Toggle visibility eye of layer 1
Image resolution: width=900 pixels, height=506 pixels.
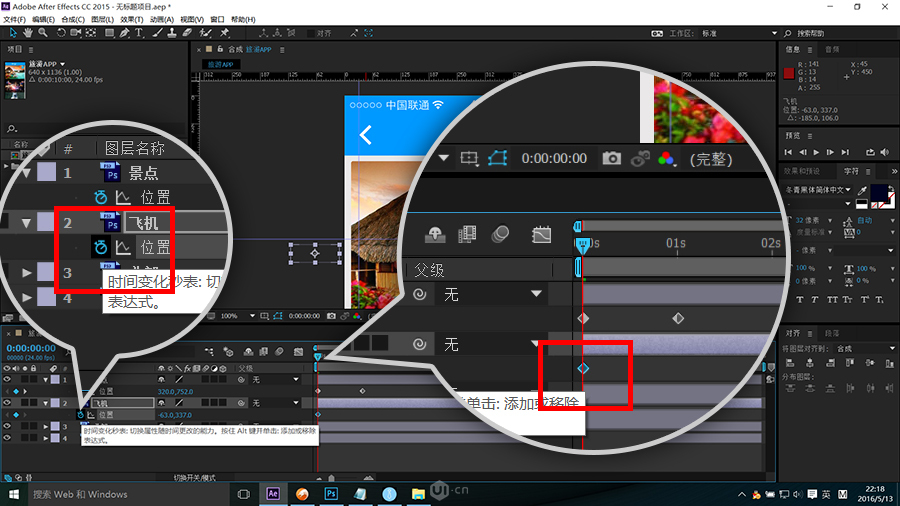pos(7,380)
